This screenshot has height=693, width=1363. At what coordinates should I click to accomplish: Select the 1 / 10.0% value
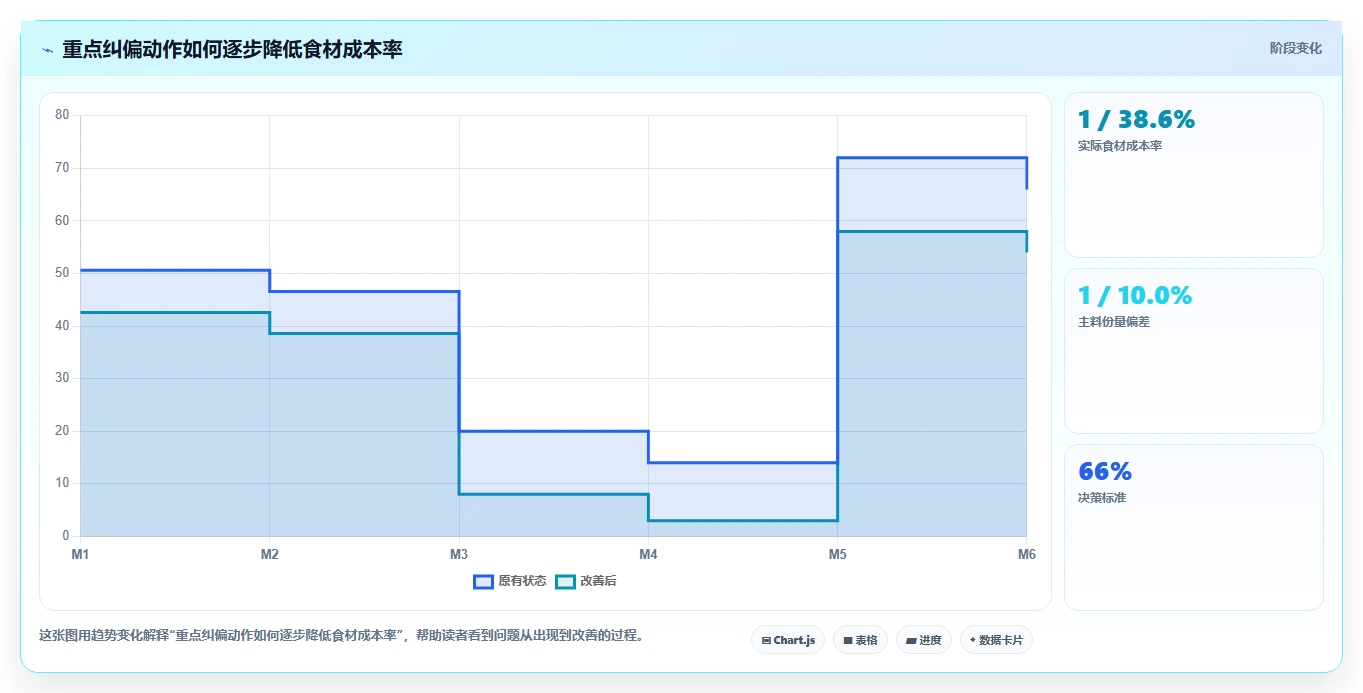(x=1135, y=296)
